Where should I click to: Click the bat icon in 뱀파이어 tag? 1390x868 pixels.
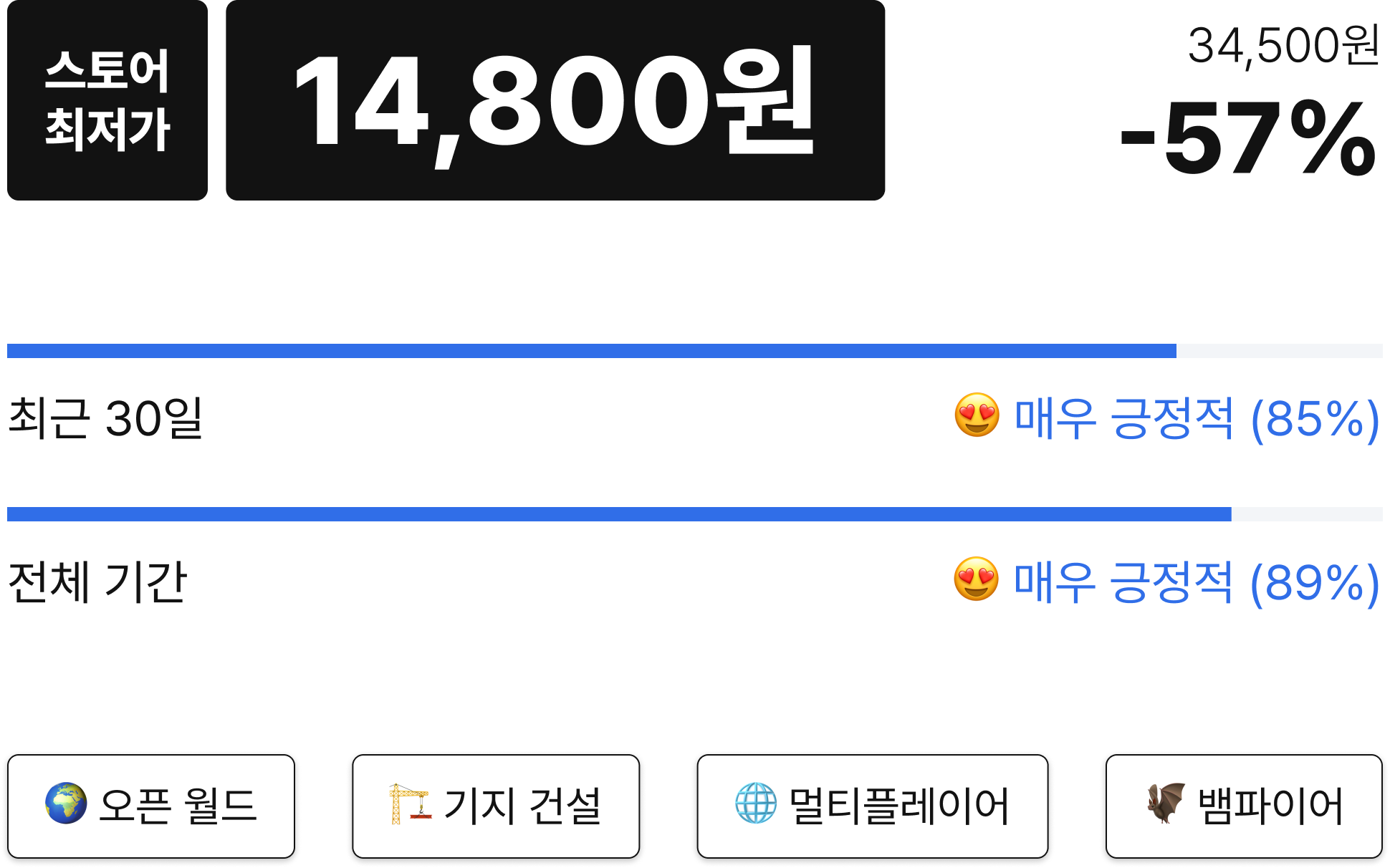(1165, 804)
